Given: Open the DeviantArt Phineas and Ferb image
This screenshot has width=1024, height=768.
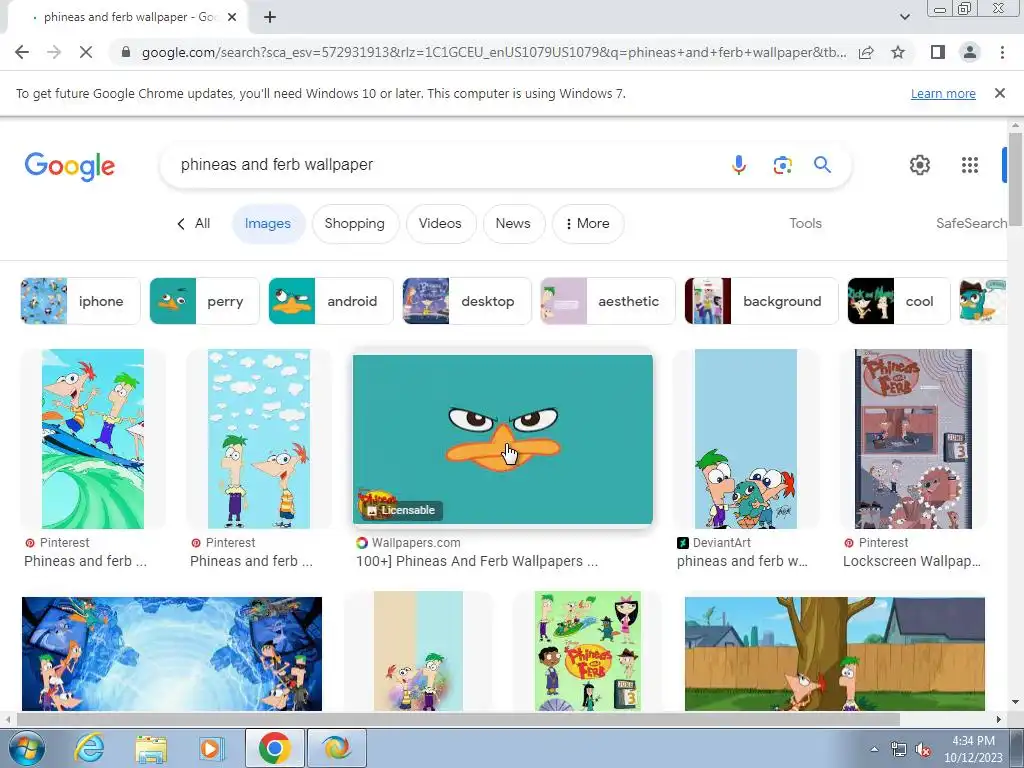Looking at the screenshot, I should click(746, 439).
